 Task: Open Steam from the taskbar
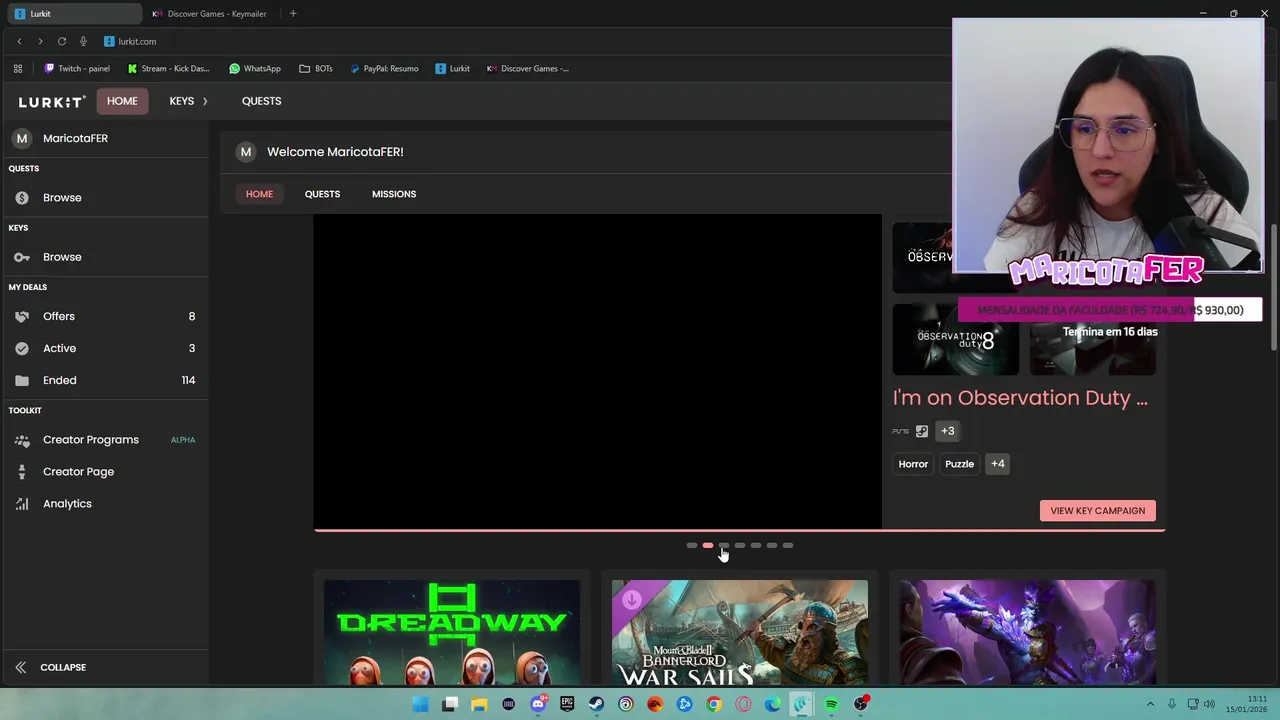click(x=596, y=704)
